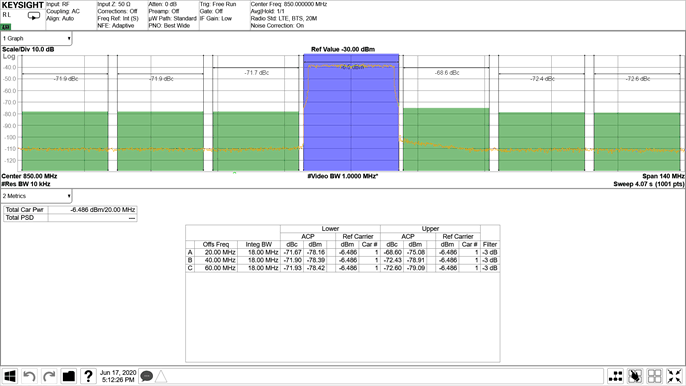
Task: Click the Total PSD row value
Action: click(93, 218)
